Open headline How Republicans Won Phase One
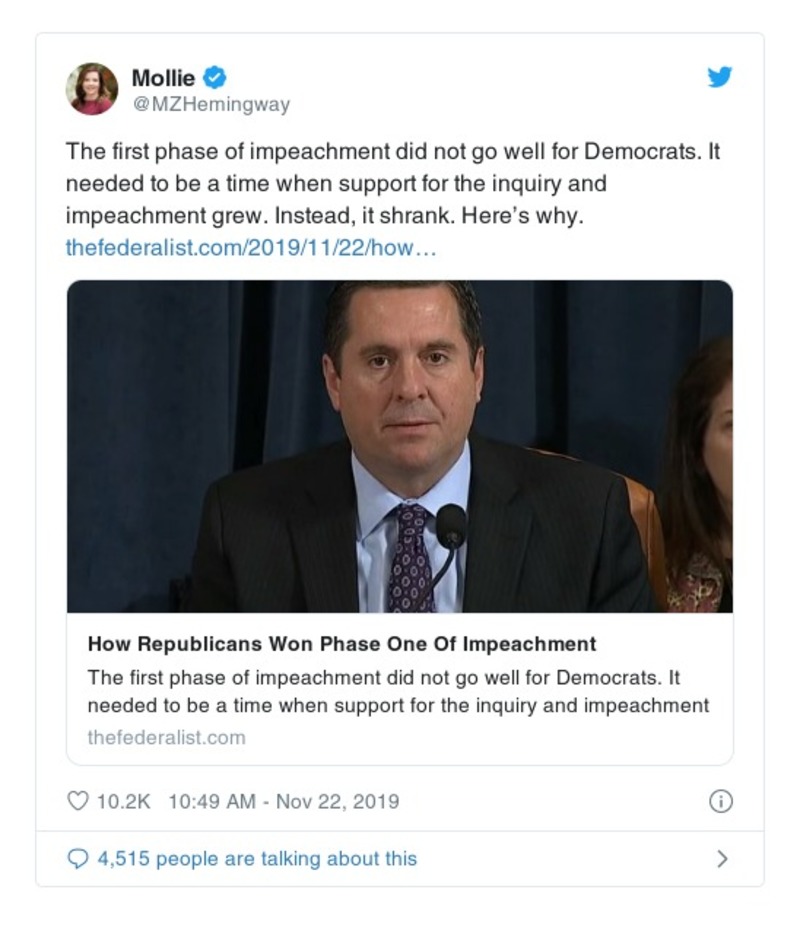Viewport: 800px width, 934px height. 341,644
